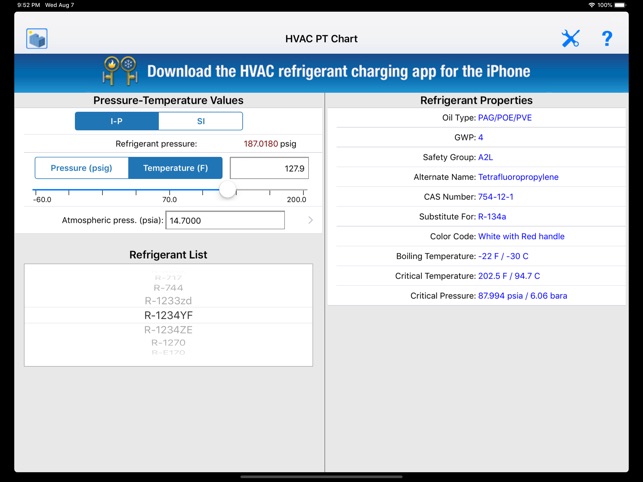The height and width of the screenshot is (482, 643).
Task: Click the temperature slider thumb
Action: 228,190
